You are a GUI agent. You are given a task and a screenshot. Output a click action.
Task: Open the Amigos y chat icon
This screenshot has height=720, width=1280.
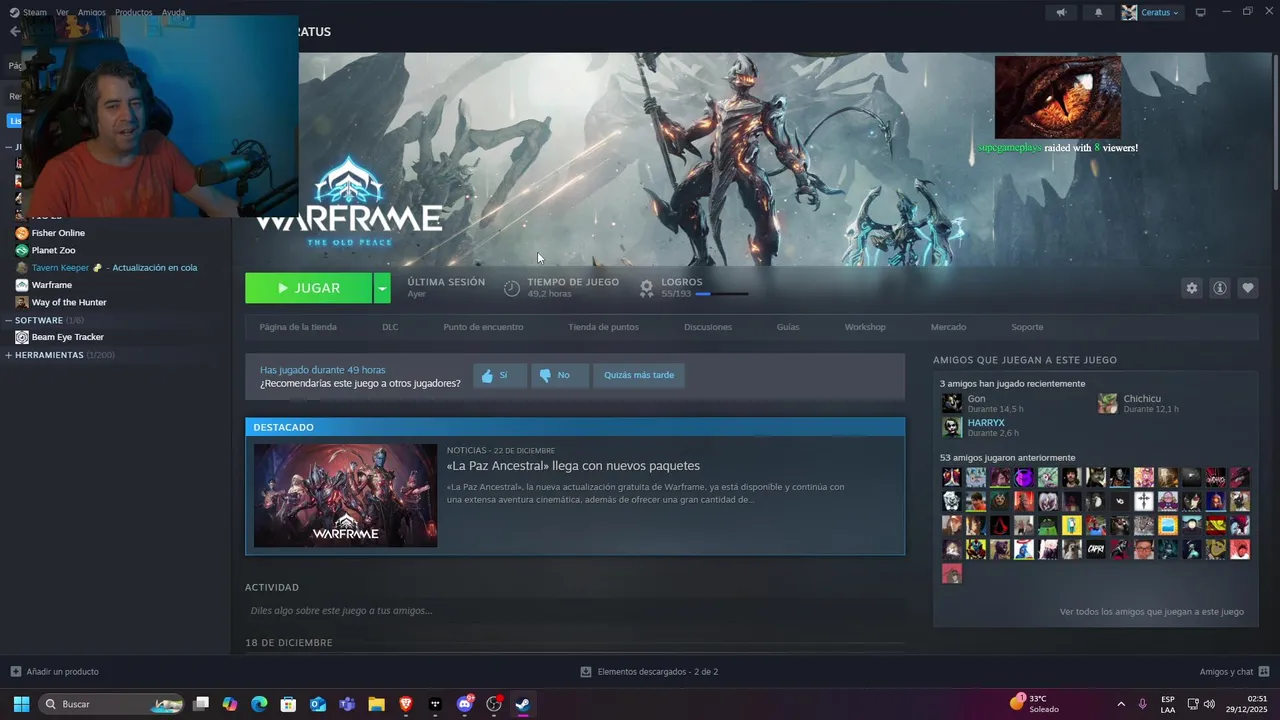click(1264, 671)
